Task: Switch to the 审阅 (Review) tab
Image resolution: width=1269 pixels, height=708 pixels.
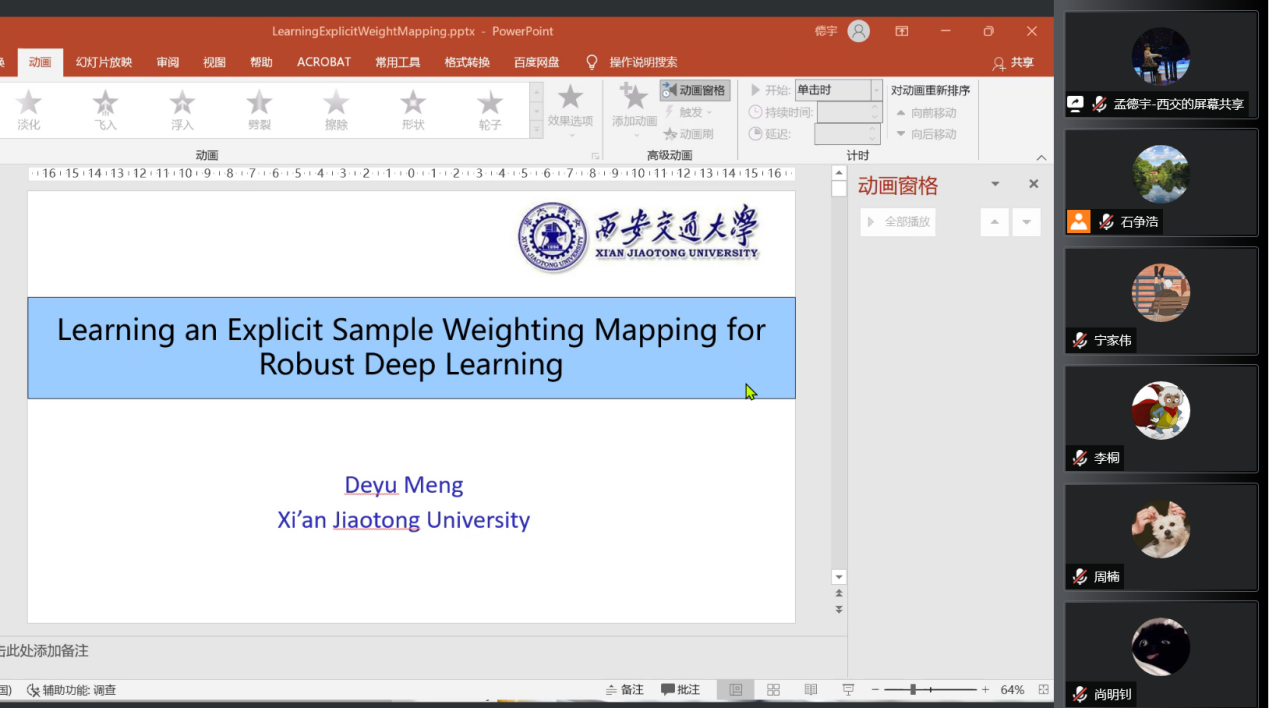Action: click(x=168, y=62)
